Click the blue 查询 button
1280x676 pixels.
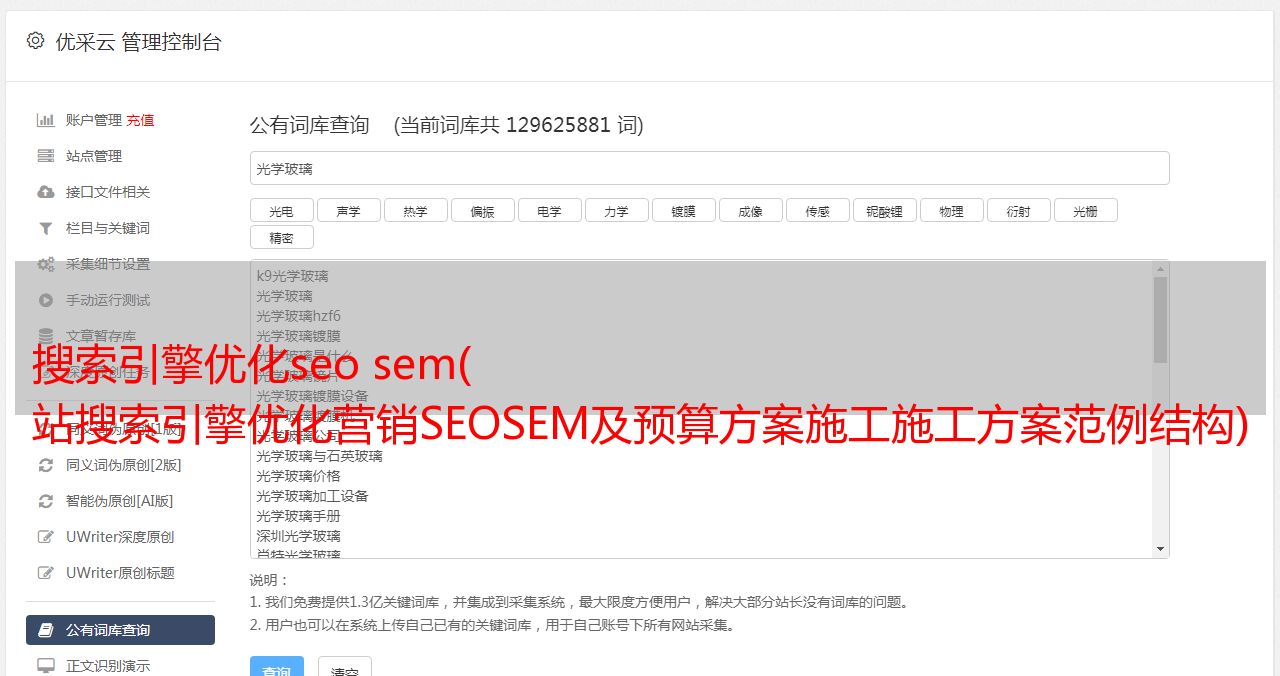coord(276,669)
